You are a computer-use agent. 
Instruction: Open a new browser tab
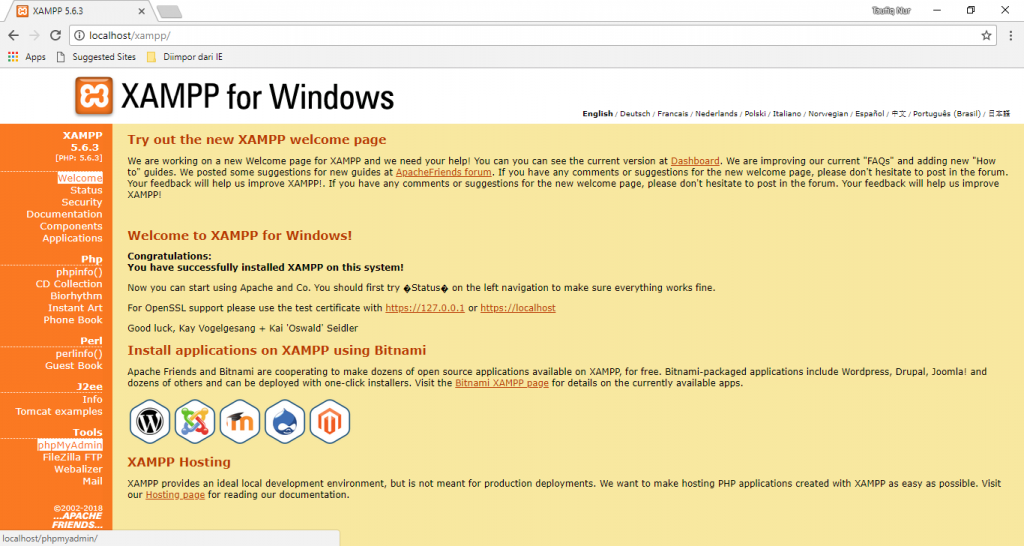pos(169,12)
